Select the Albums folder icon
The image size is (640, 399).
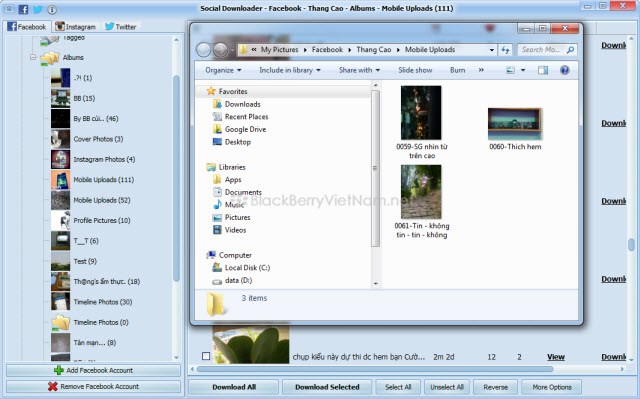(50, 58)
